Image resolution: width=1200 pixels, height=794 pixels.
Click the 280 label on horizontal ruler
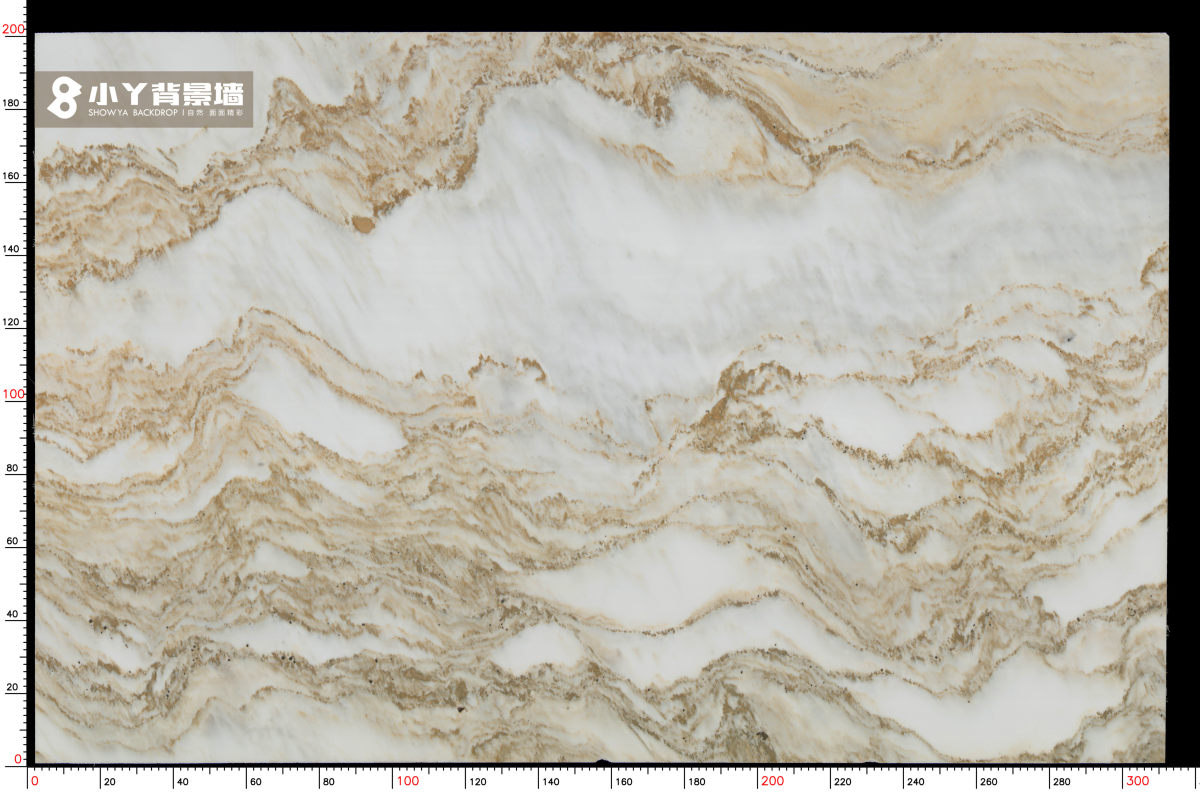point(1061,782)
